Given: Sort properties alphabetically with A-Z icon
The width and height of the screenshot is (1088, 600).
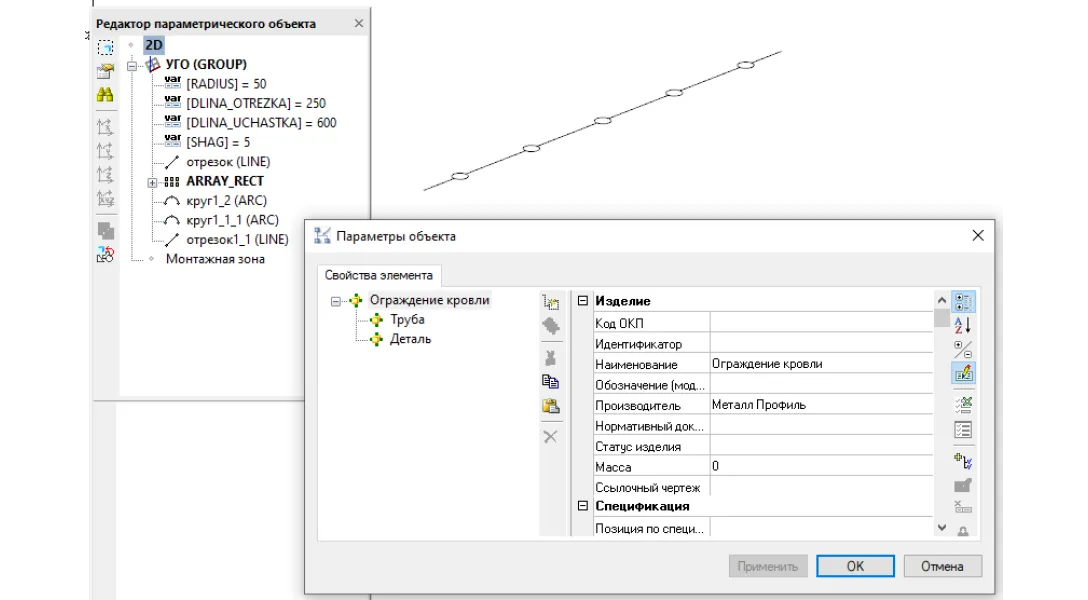Looking at the screenshot, I should click(x=963, y=325).
